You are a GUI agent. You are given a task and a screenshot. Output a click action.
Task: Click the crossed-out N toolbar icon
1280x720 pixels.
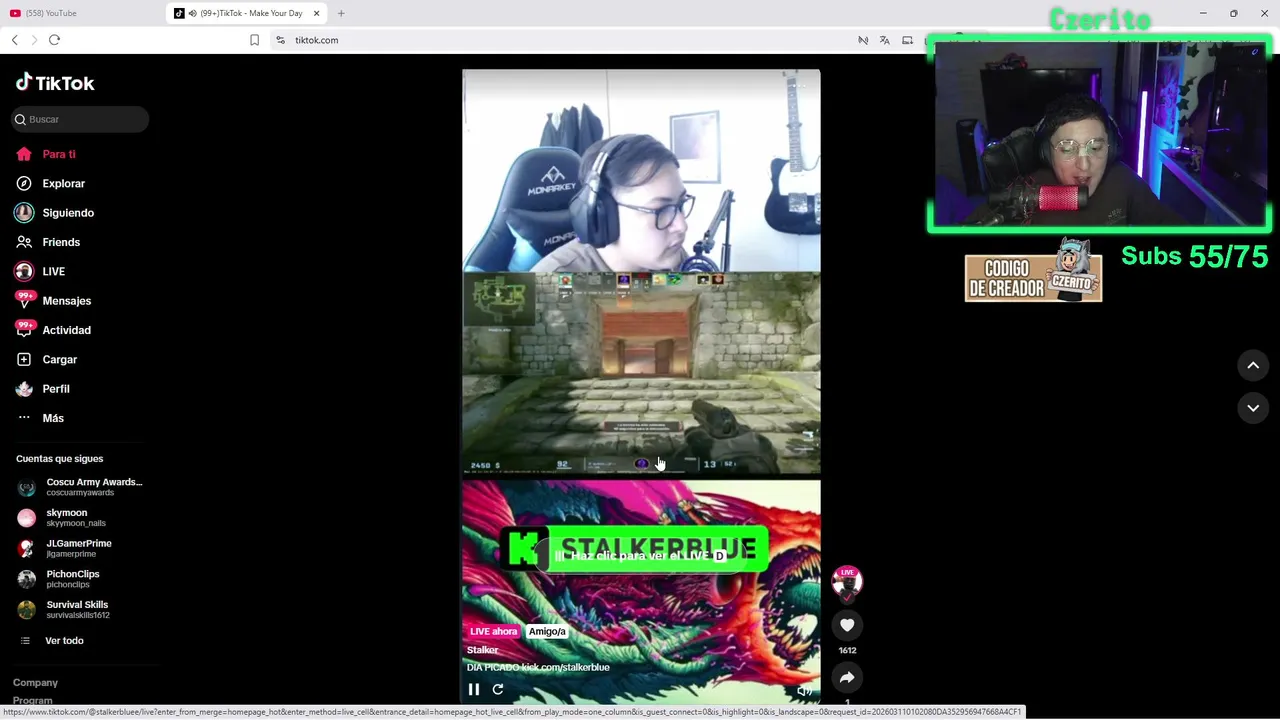pos(863,40)
